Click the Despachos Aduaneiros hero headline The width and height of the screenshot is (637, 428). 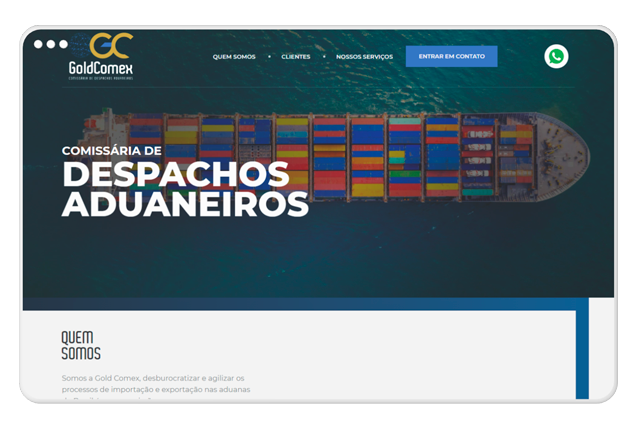(x=185, y=189)
